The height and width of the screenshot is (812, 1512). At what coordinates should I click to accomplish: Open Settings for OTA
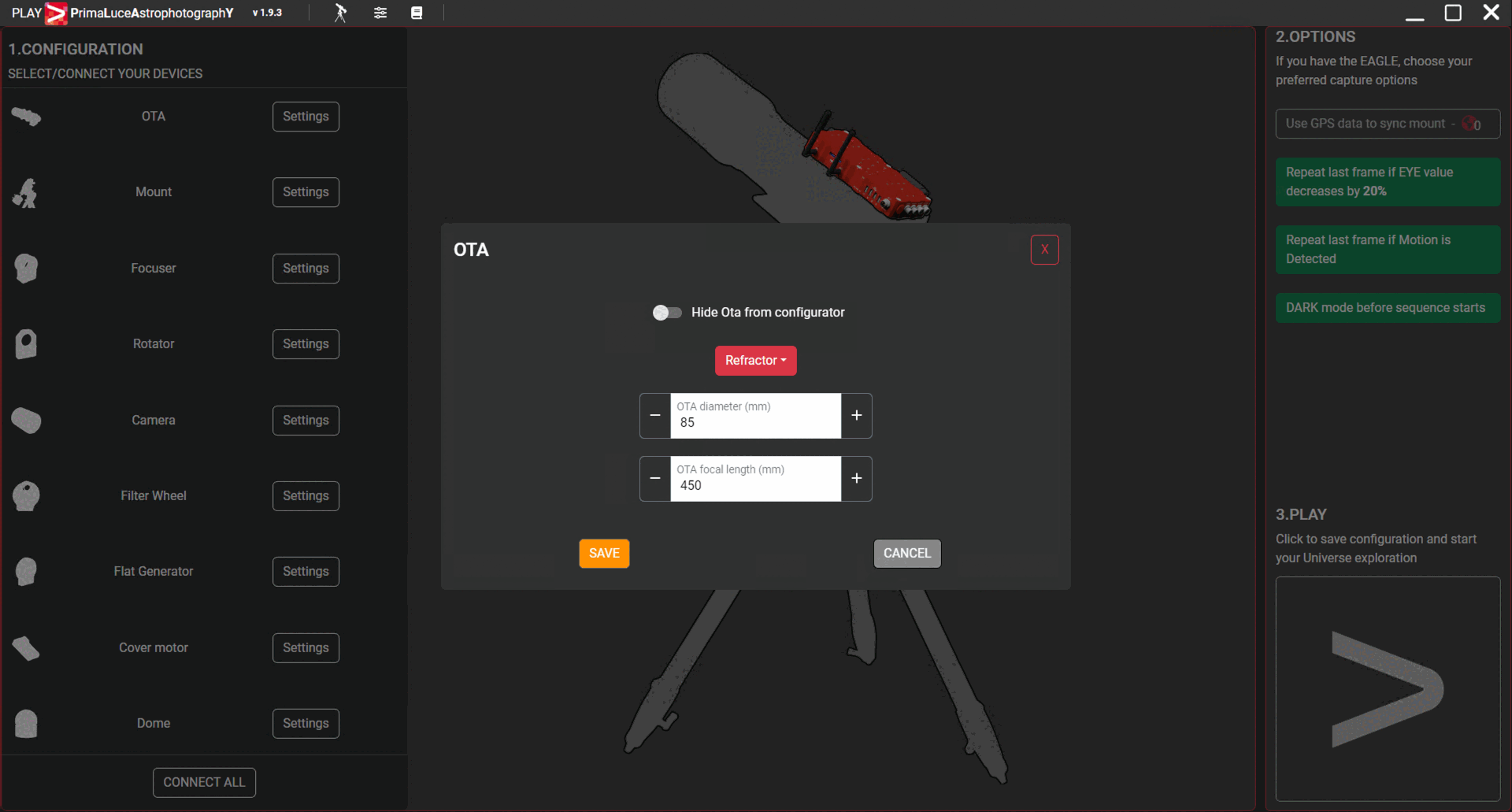306,117
